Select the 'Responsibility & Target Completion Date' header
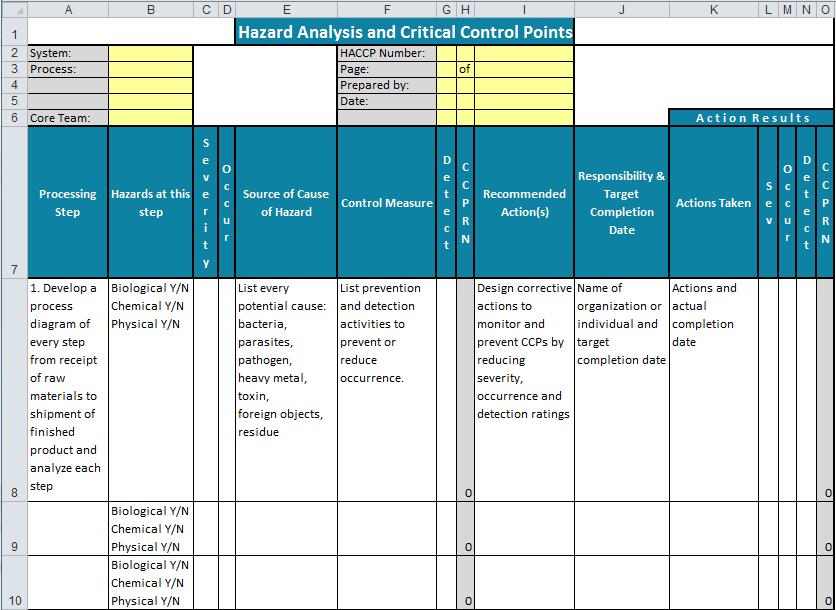Image resolution: width=836 pixels, height=610 pixels. point(622,203)
